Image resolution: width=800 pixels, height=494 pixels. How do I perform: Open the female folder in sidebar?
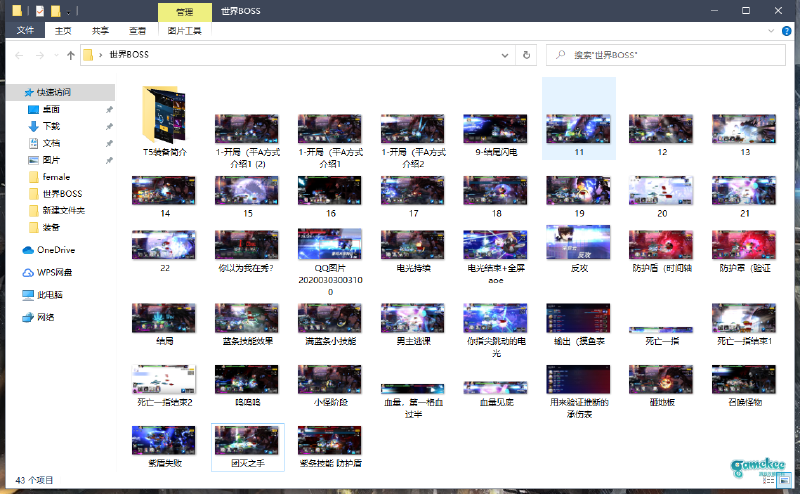(56, 177)
